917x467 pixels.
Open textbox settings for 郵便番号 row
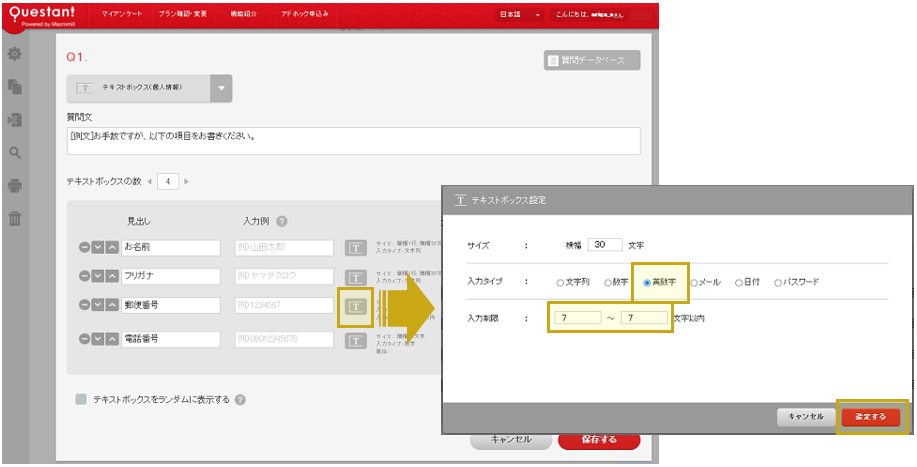pyautogui.click(x=355, y=306)
